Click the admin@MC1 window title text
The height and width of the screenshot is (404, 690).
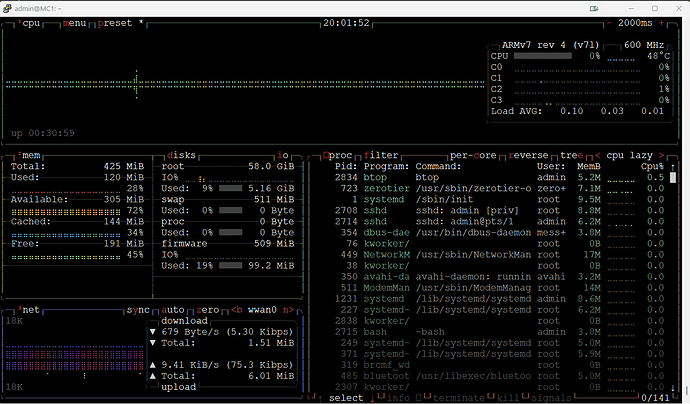coord(38,8)
